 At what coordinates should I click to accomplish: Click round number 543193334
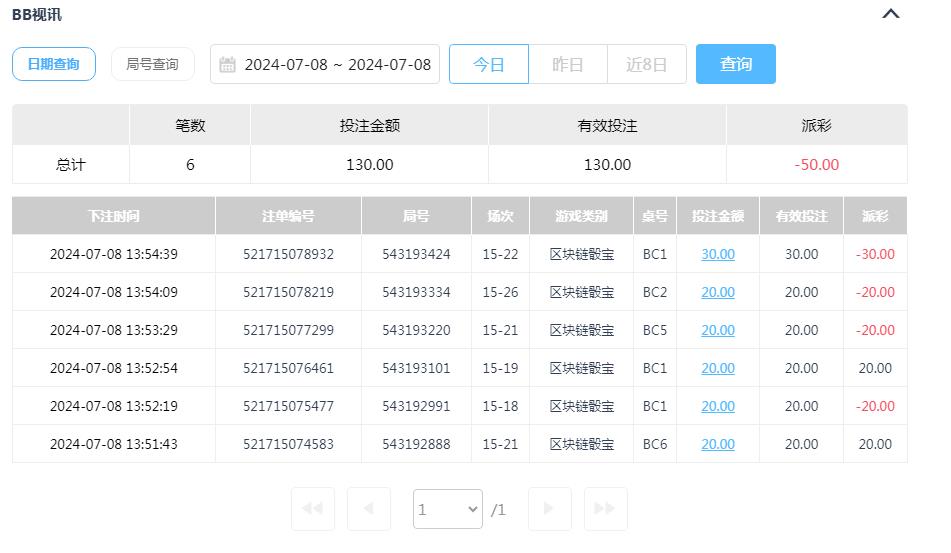417,292
